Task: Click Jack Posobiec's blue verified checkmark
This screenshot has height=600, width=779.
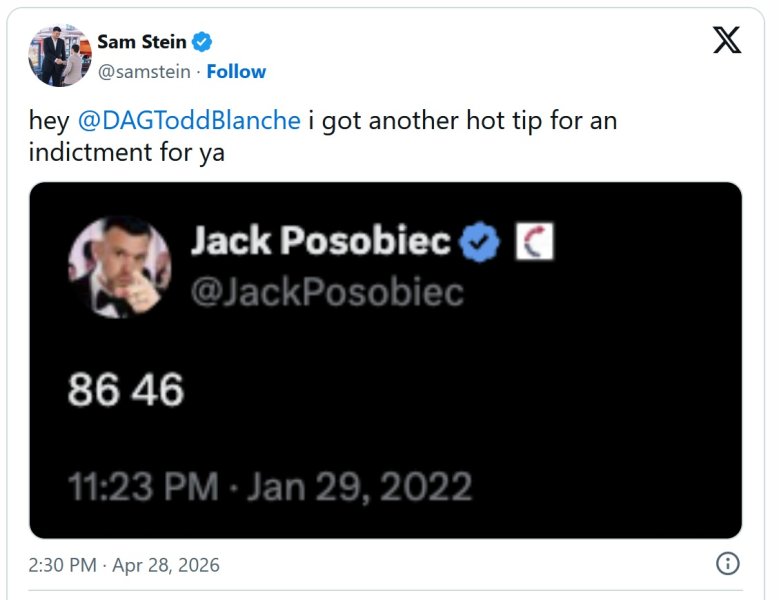Action: pyautogui.click(x=479, y=241)
